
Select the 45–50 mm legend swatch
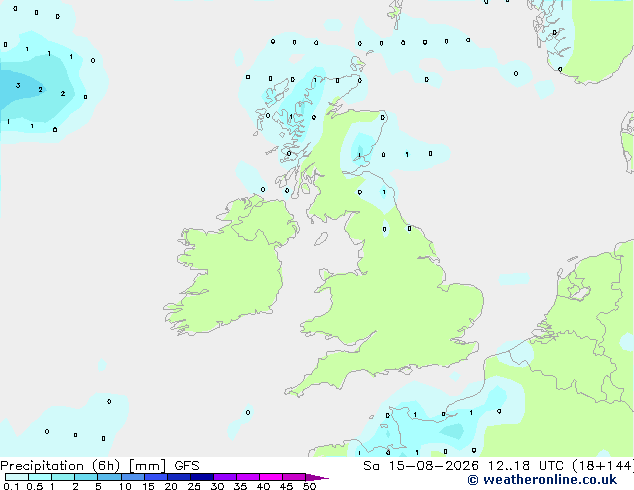[294, 477]
